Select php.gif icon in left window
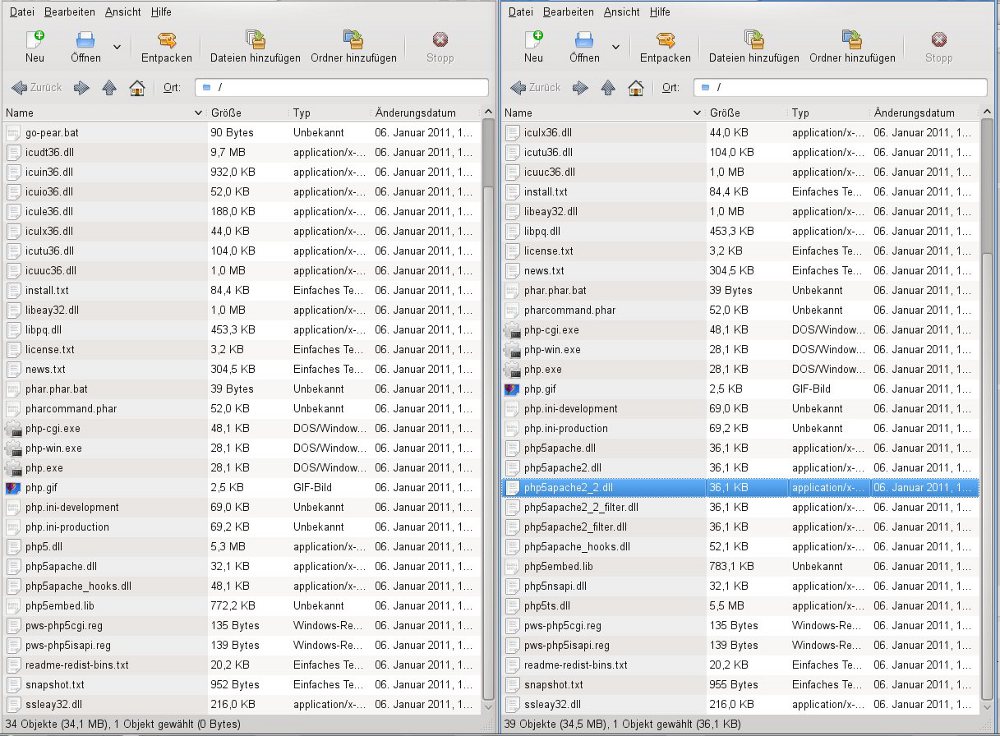This screenshot has width=1000, height=736. click(x=13, y=488)
